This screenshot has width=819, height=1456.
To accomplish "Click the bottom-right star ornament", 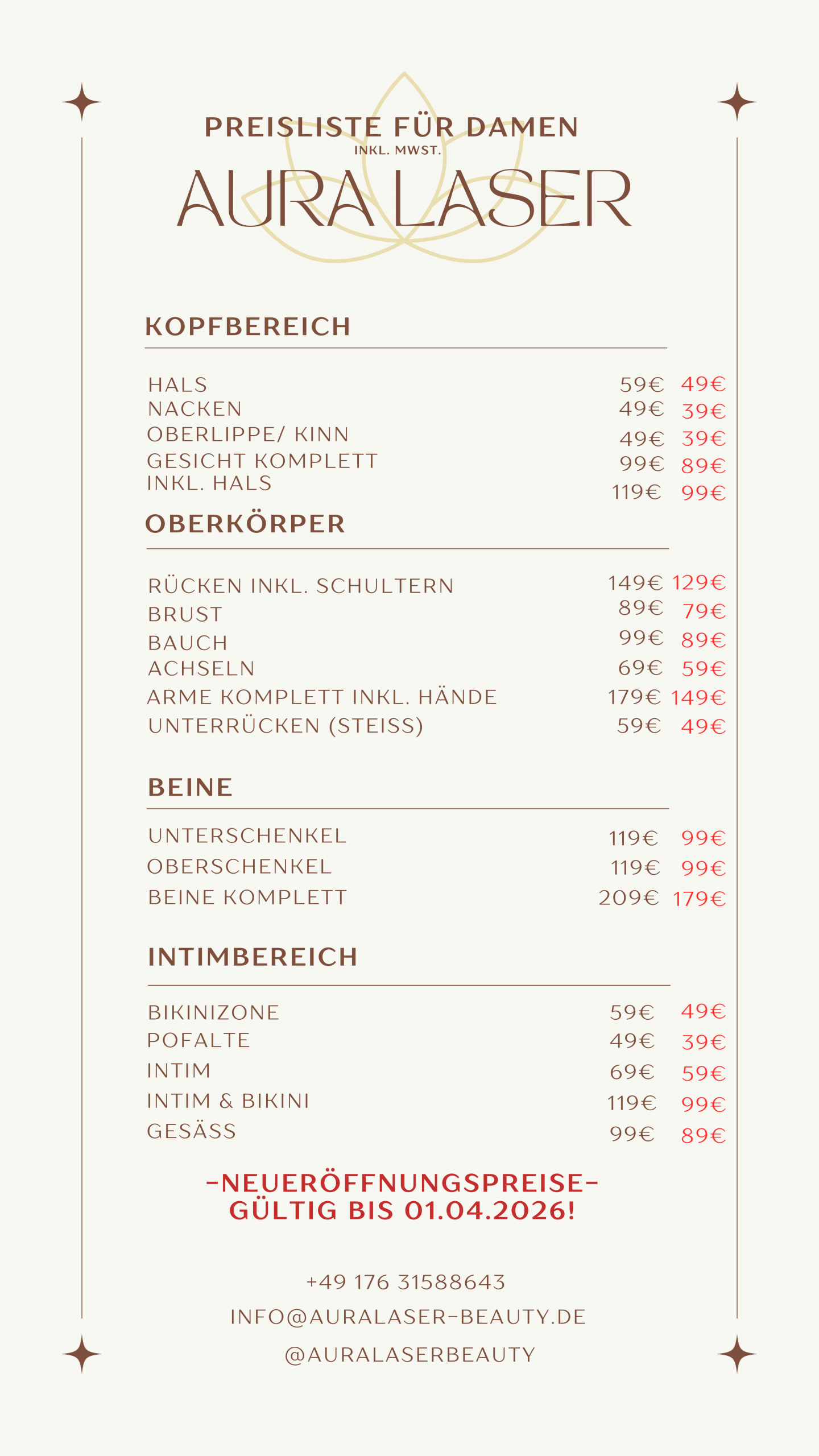I will [x=737, y=1354].
